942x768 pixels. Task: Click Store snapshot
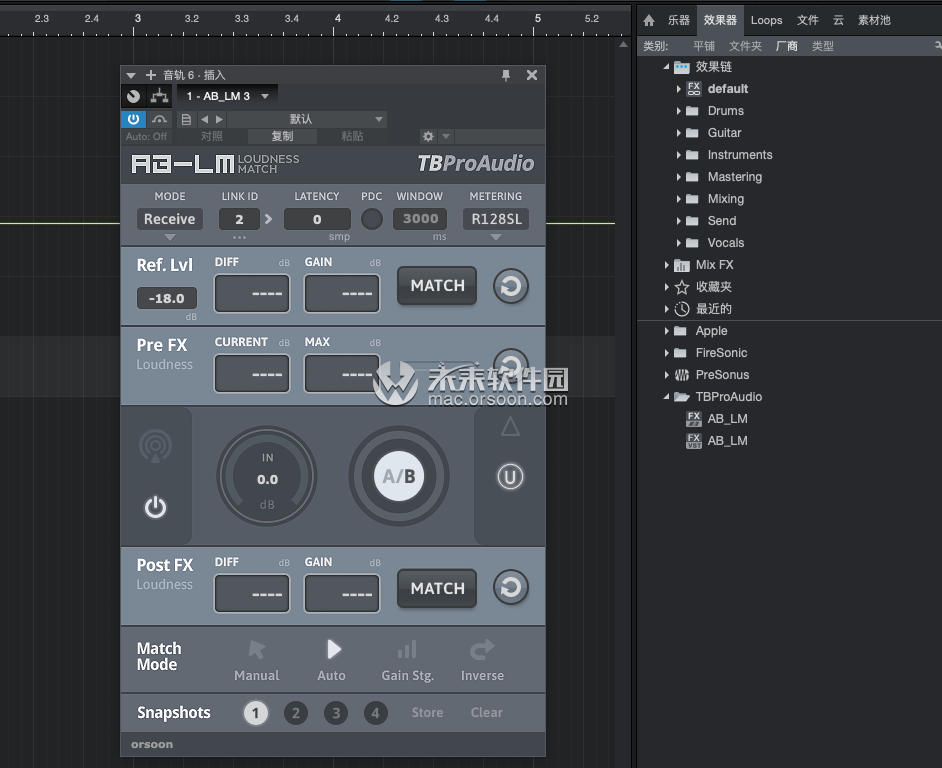click(427, 713)
